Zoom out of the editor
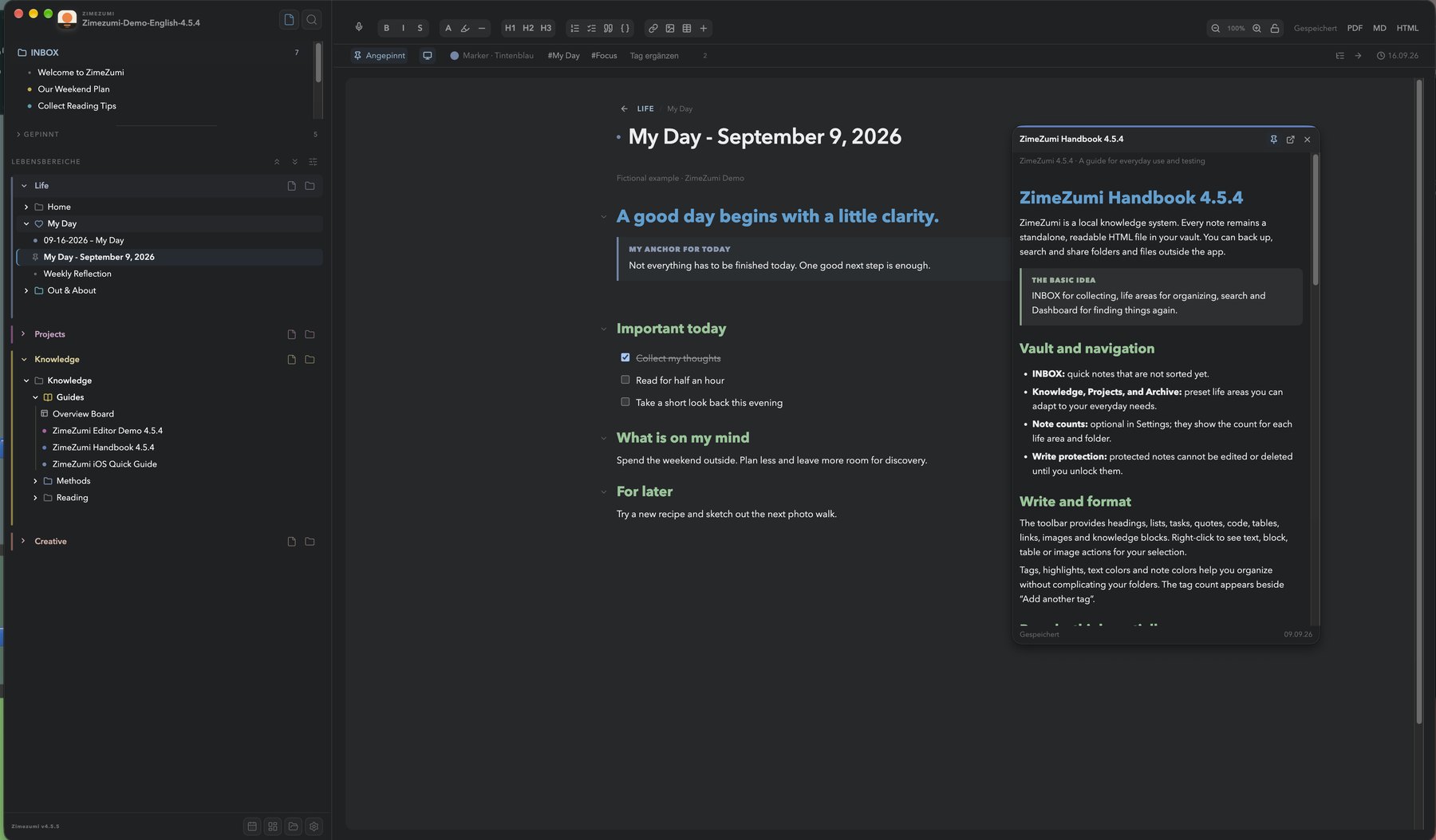Image resolution: width=1436 pixels, height=840 pixels. click(1215, 28)
